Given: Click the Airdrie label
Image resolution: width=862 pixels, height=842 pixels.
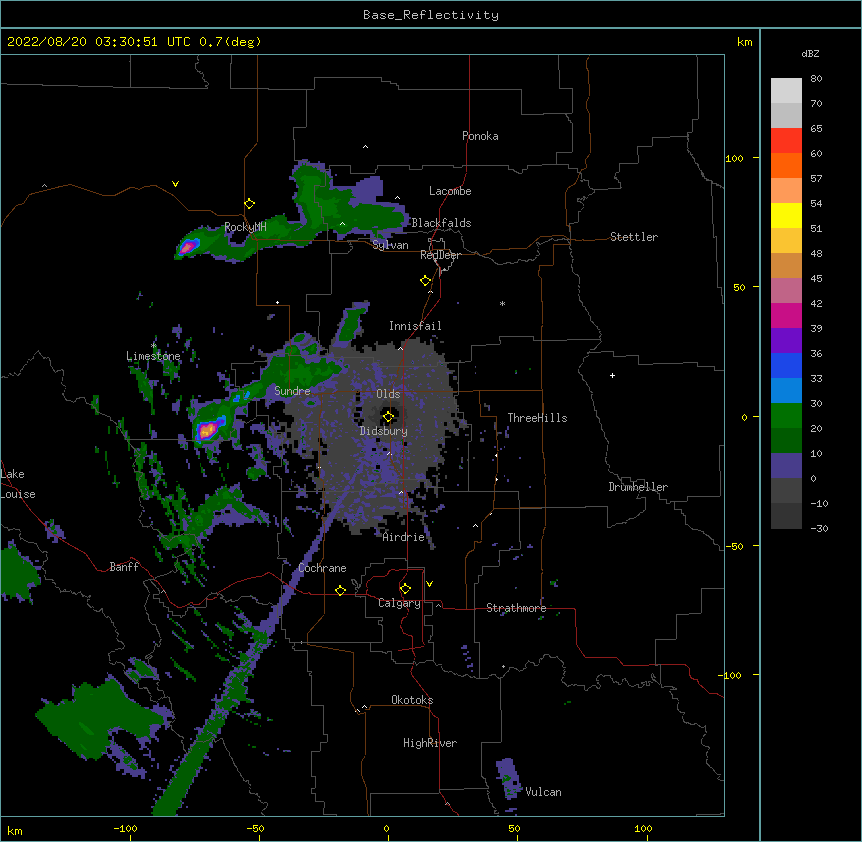Looking at the screenshot, I should click(404, 537).
